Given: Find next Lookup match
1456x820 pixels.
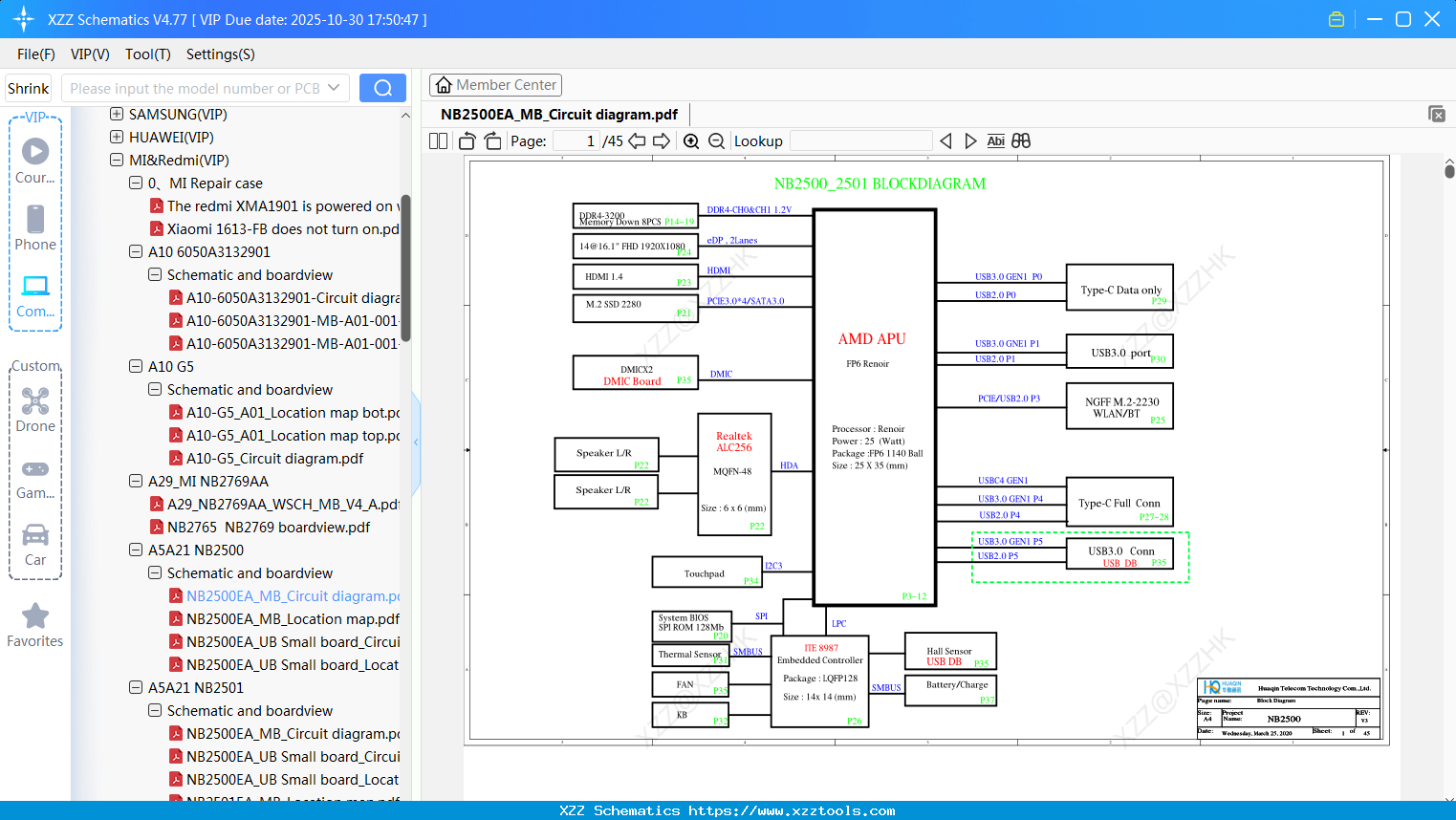Looking at the screenshot, I should point(970,140).
